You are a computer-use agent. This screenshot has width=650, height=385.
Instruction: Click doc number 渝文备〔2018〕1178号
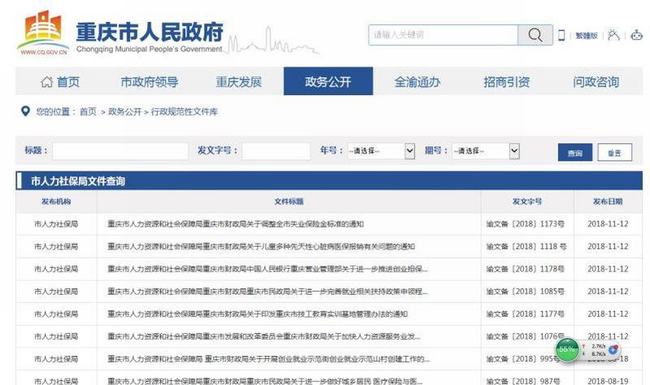tap(525, 269)
